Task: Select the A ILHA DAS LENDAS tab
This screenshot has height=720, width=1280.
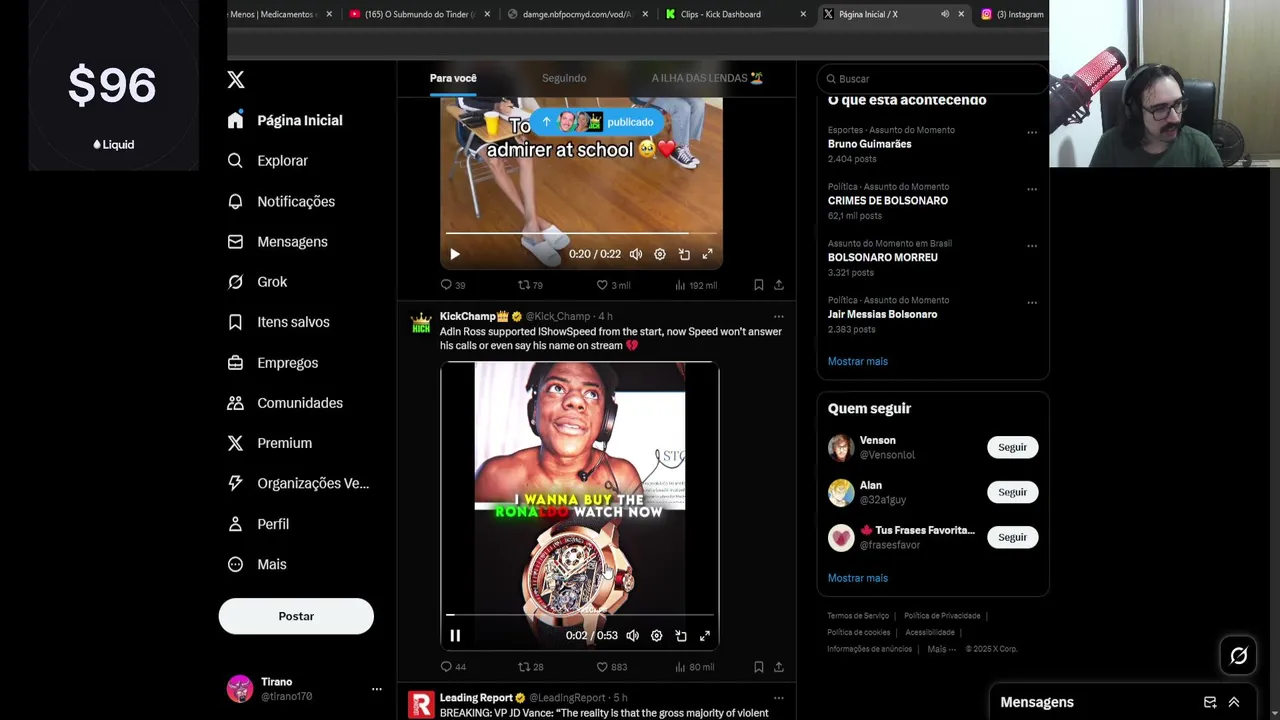Action: 707,78
